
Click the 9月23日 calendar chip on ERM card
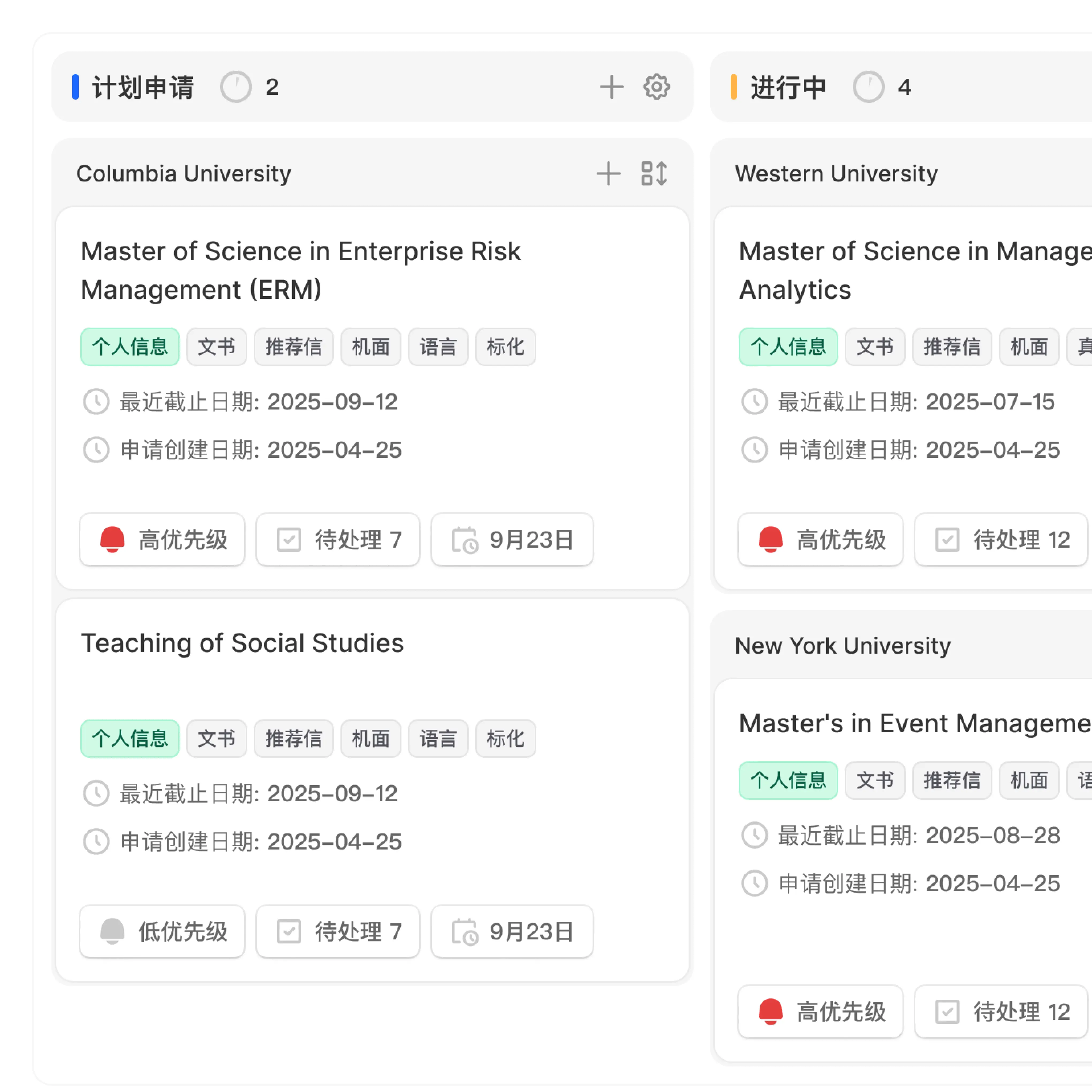(511, 539)
